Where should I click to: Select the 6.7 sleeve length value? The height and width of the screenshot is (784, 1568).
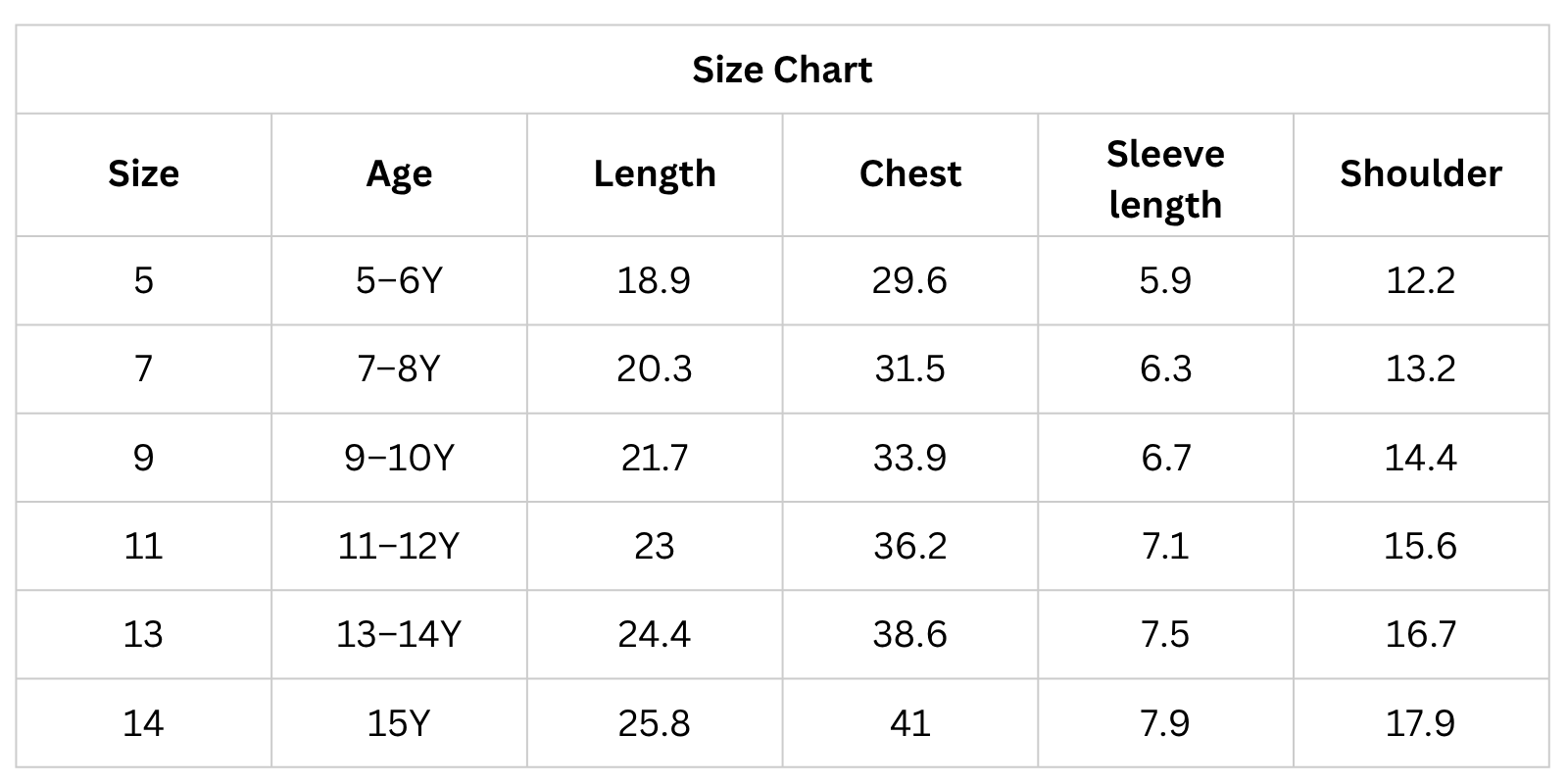(1165, 458)
